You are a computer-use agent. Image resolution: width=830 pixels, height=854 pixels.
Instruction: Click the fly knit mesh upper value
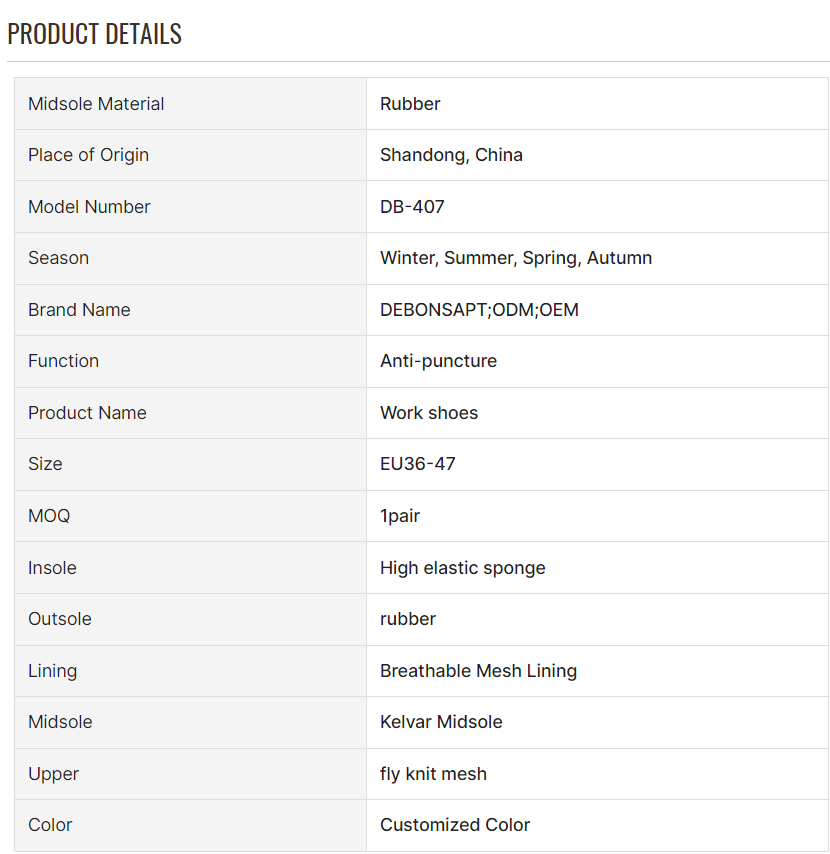434,774
